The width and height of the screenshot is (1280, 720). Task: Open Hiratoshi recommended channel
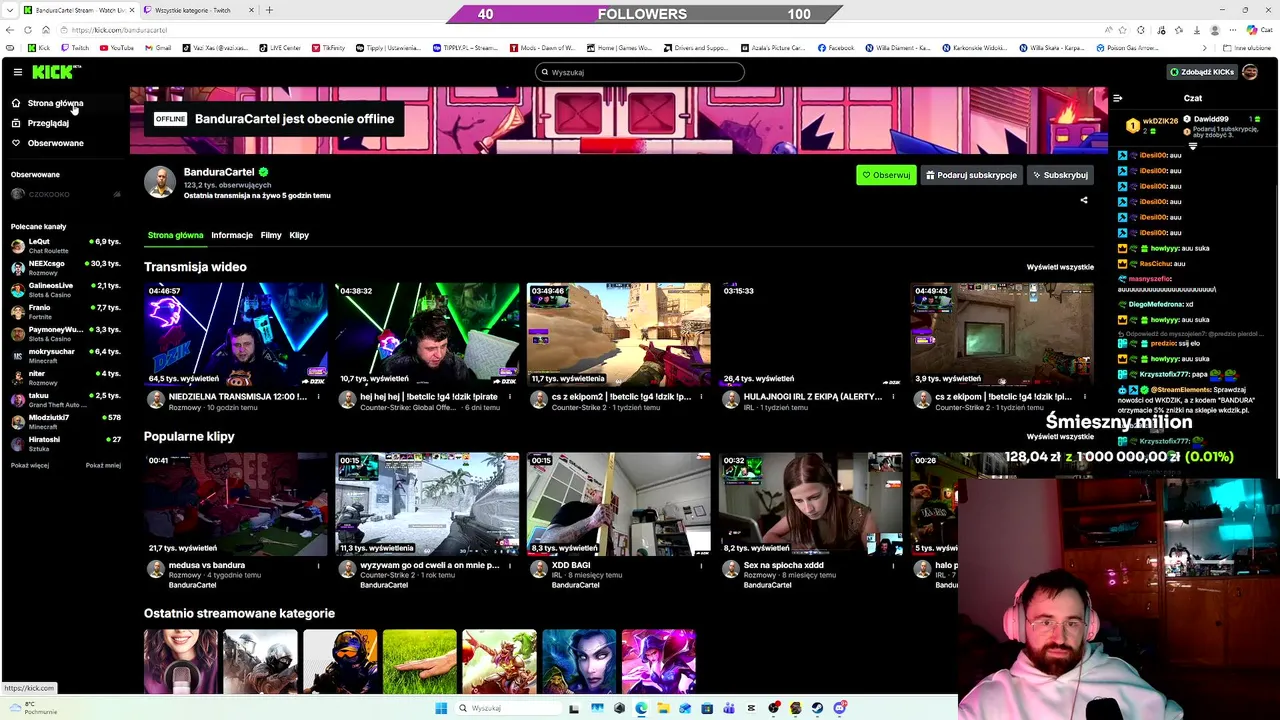coord(66,443)
